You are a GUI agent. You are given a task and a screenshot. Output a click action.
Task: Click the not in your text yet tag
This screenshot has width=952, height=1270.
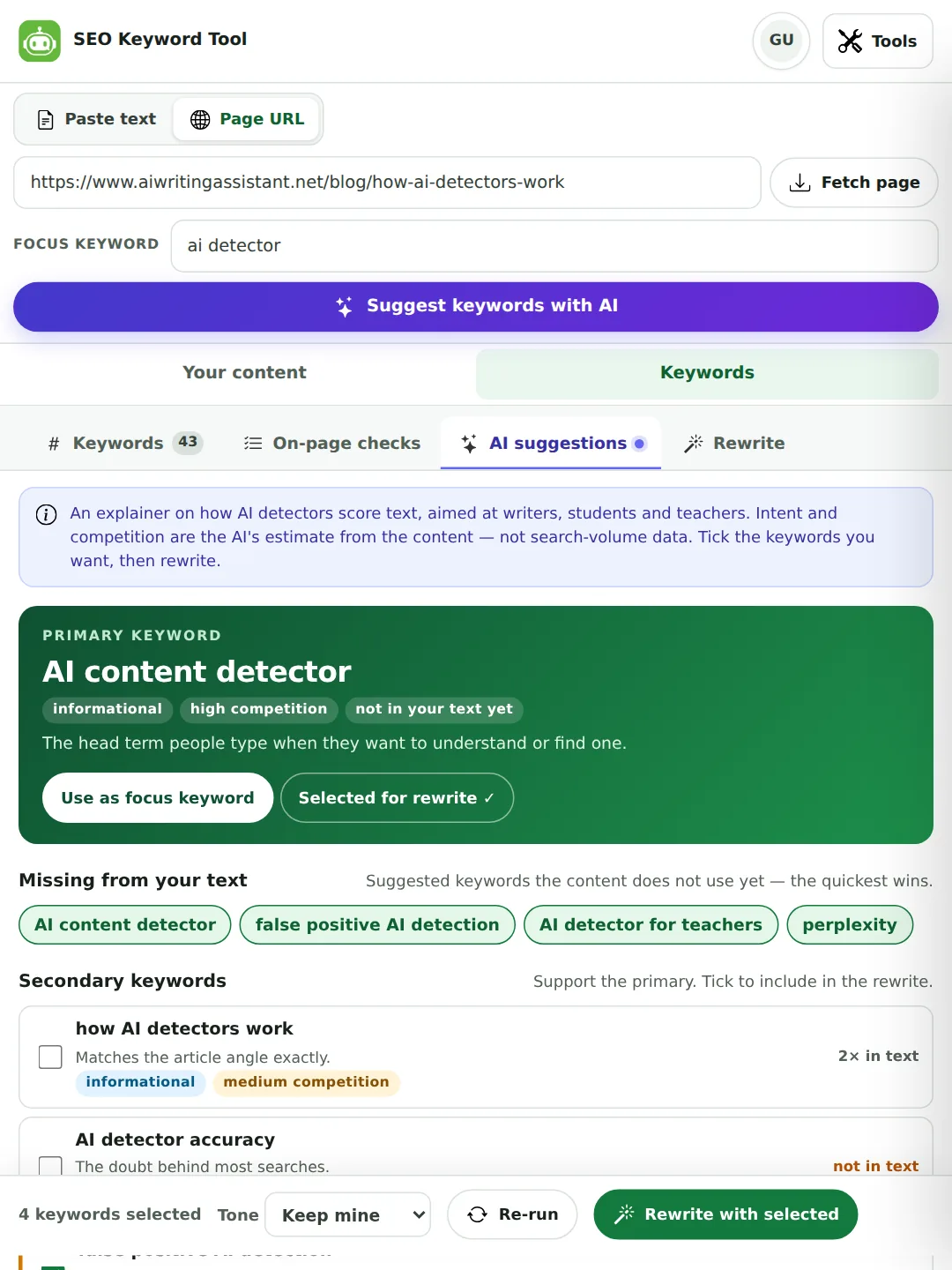tap(434, 709)
